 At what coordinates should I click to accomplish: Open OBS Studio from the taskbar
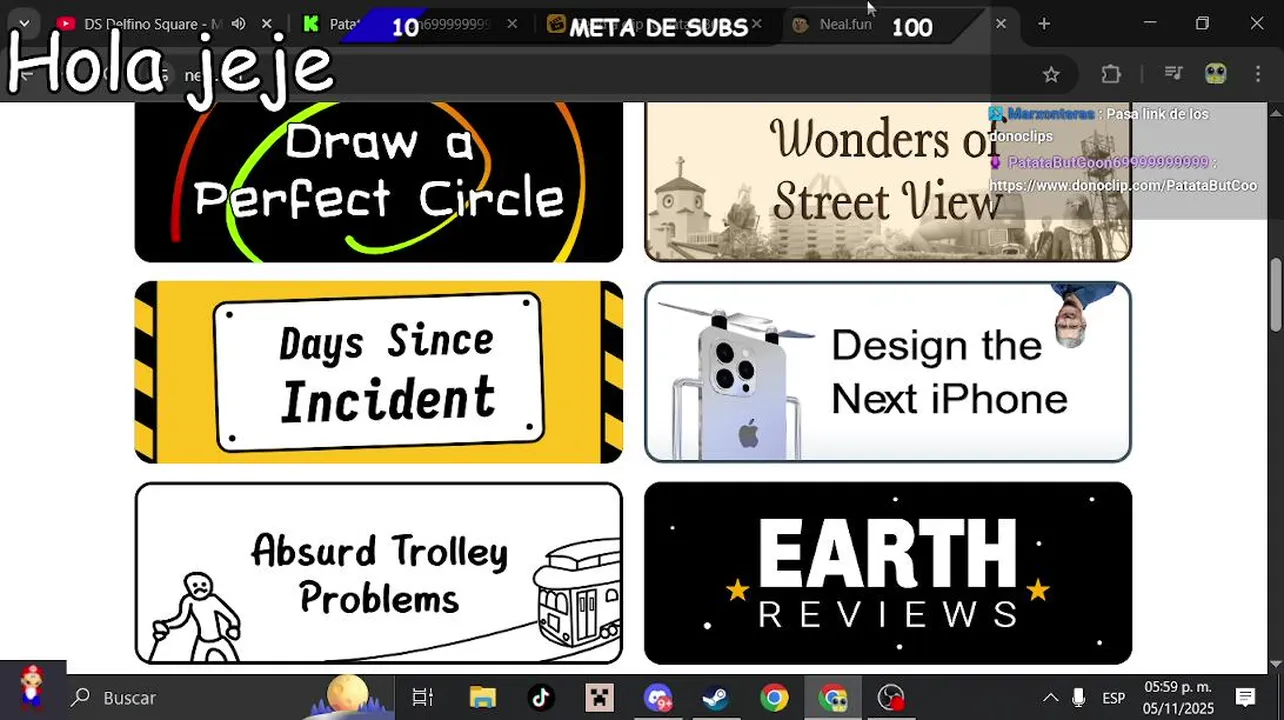pyautogui.click(x=890, y=697)
